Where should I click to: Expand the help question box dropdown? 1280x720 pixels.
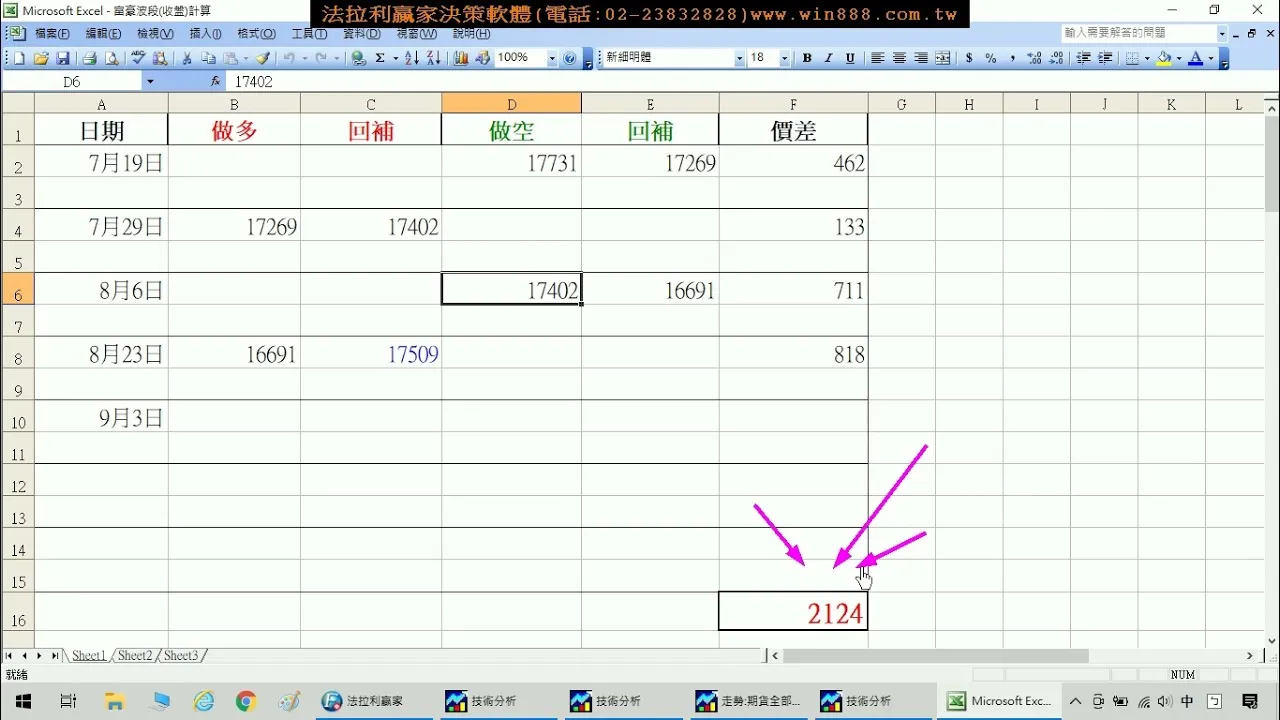(x=1222, y=33)
